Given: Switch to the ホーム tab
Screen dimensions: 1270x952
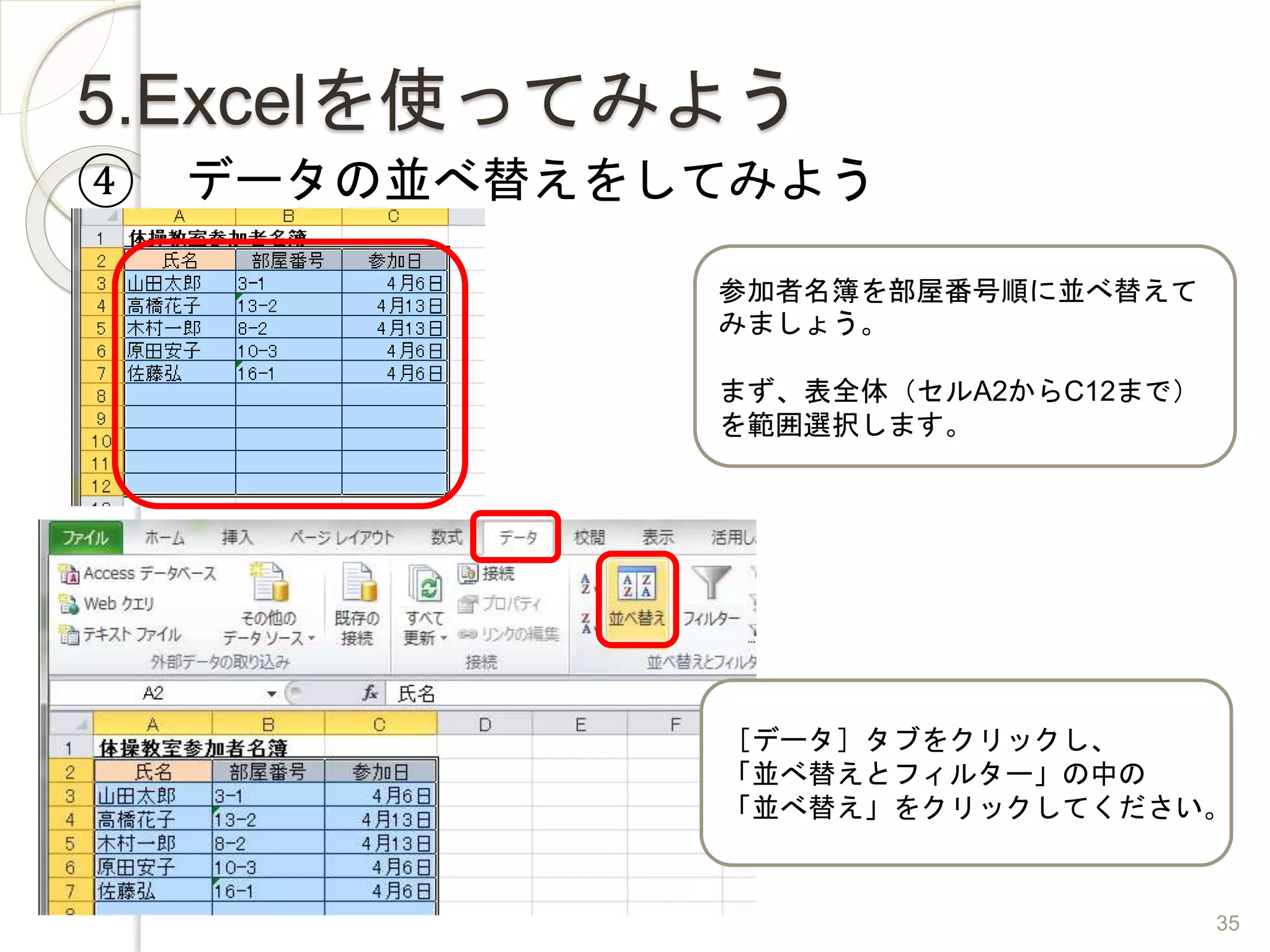Looking at the screenshot, I should pos(165,537).
